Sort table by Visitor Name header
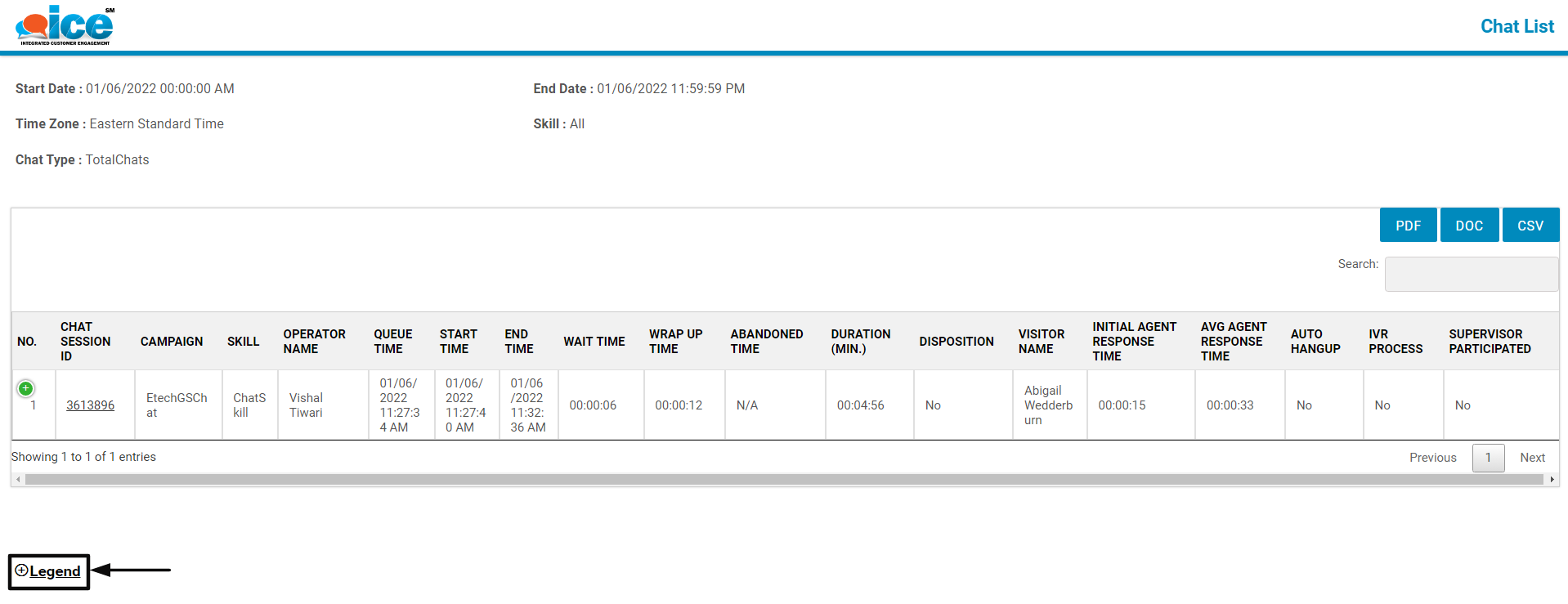 click(x=1041, y=342)
